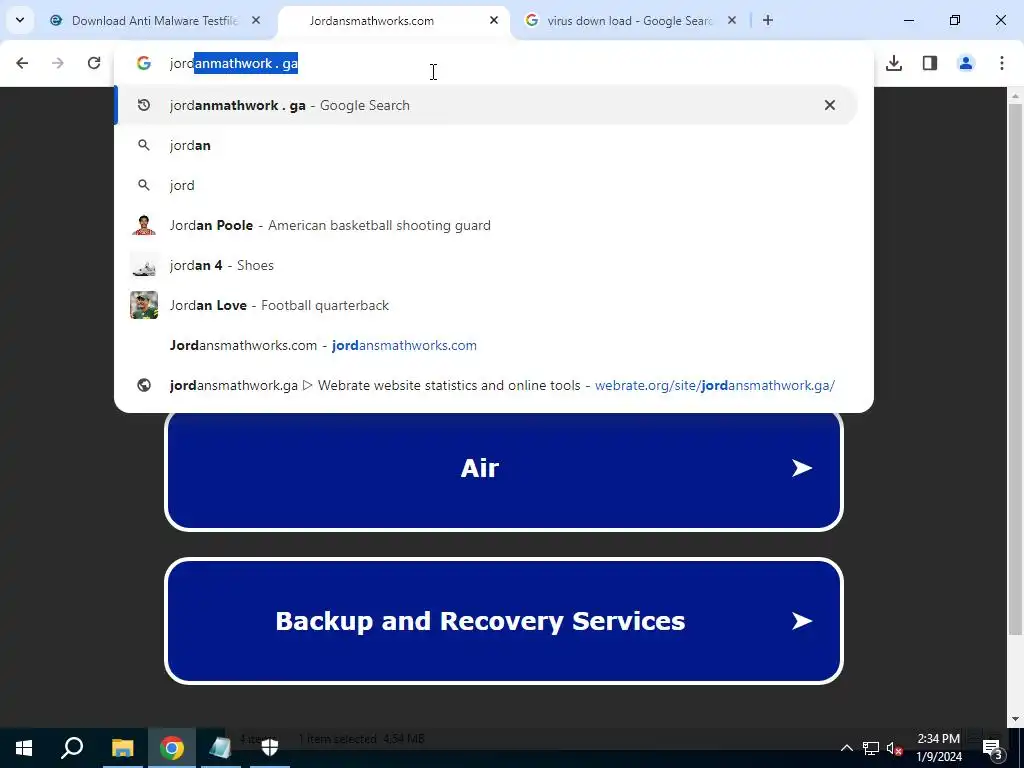Open Windows Security shield in taskbar

click(270, 748)
